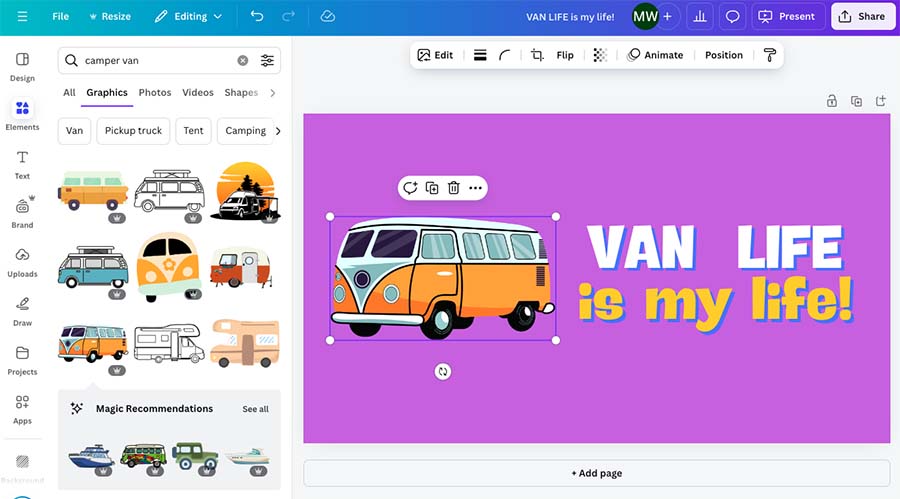Switch to the Videos tab
The height and width of the screenshot is (499, 900).
point(198,92)
